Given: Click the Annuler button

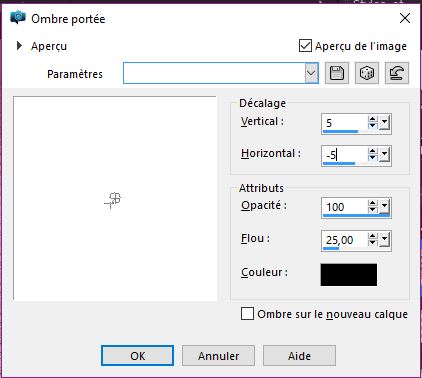Looking at the screenshot, I should coord(218,356).
